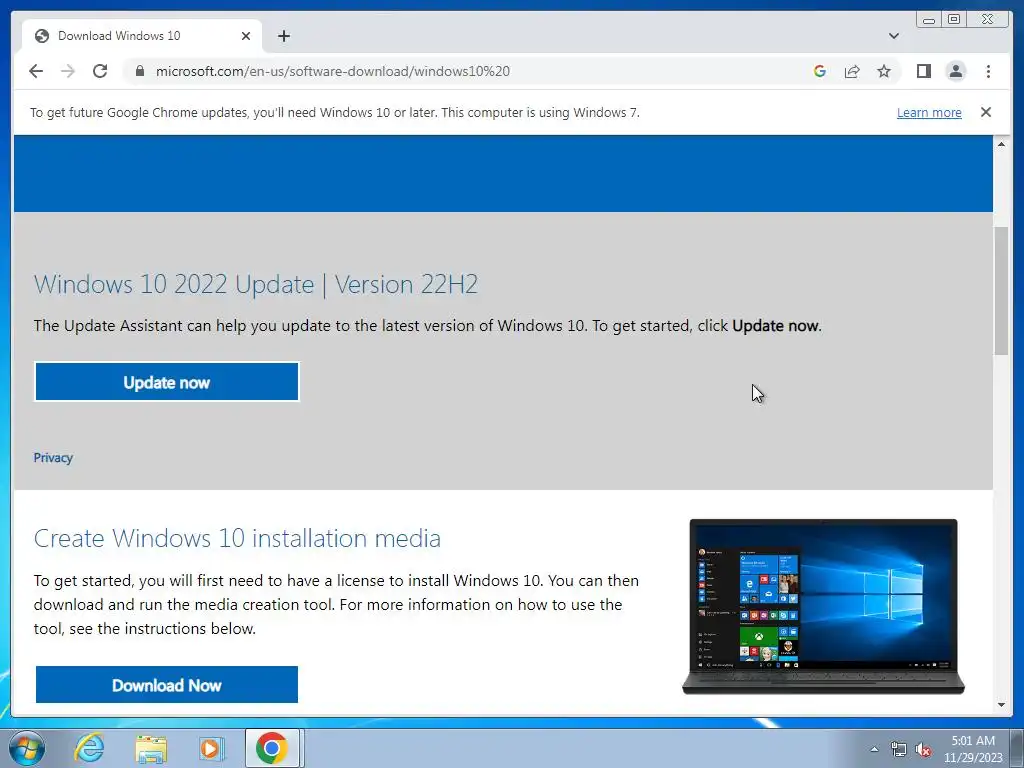Image resolution: width=1024 pixels, height=768 pixels.
Task: Click the forward navigation arrow
Action: pos(68,71)
